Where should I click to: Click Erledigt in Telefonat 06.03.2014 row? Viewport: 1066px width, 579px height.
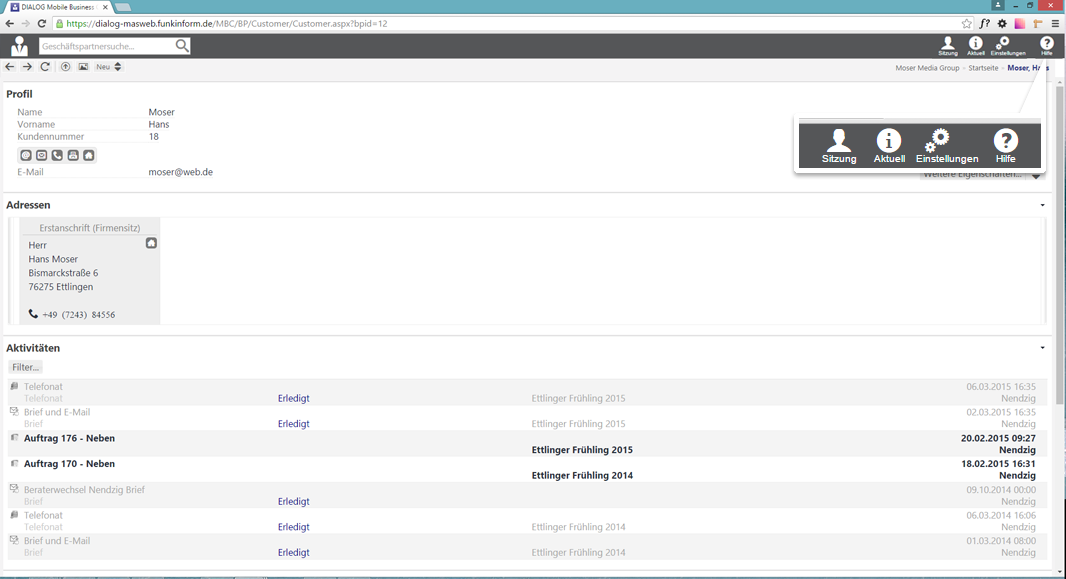click(294, 527)
